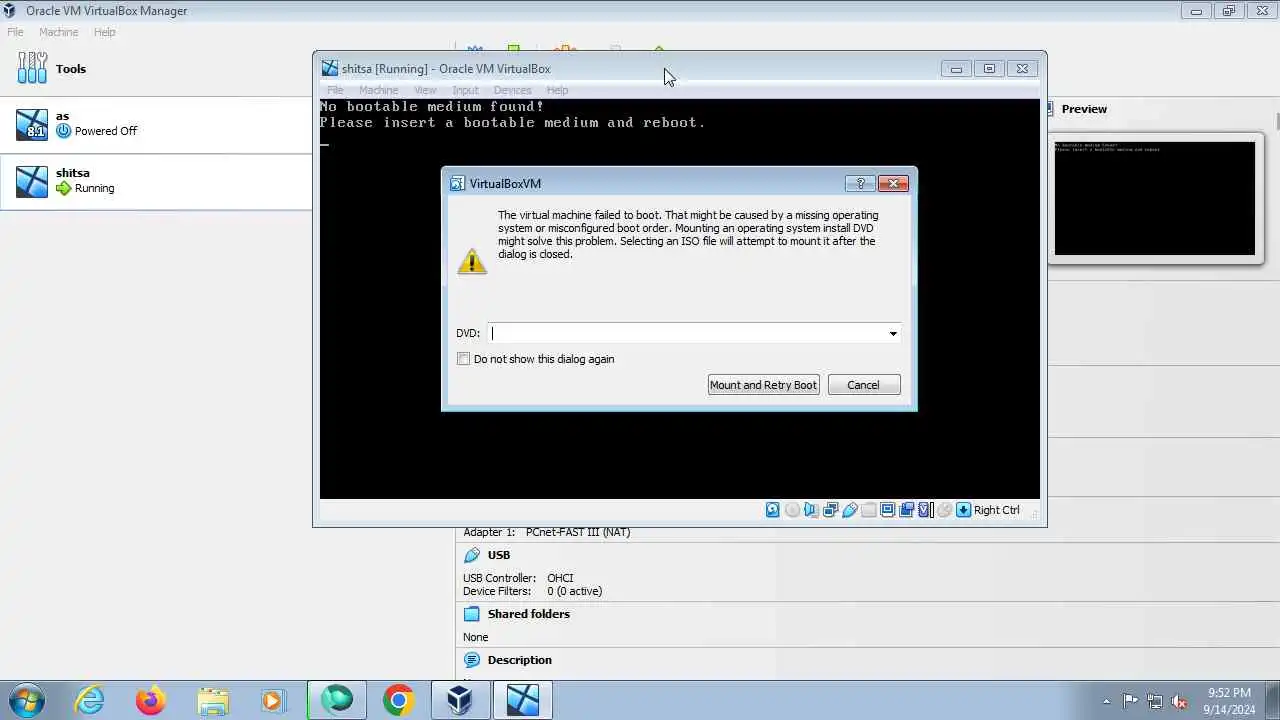
Task: Click the display indicator in status bar
Action: point(888,510)
